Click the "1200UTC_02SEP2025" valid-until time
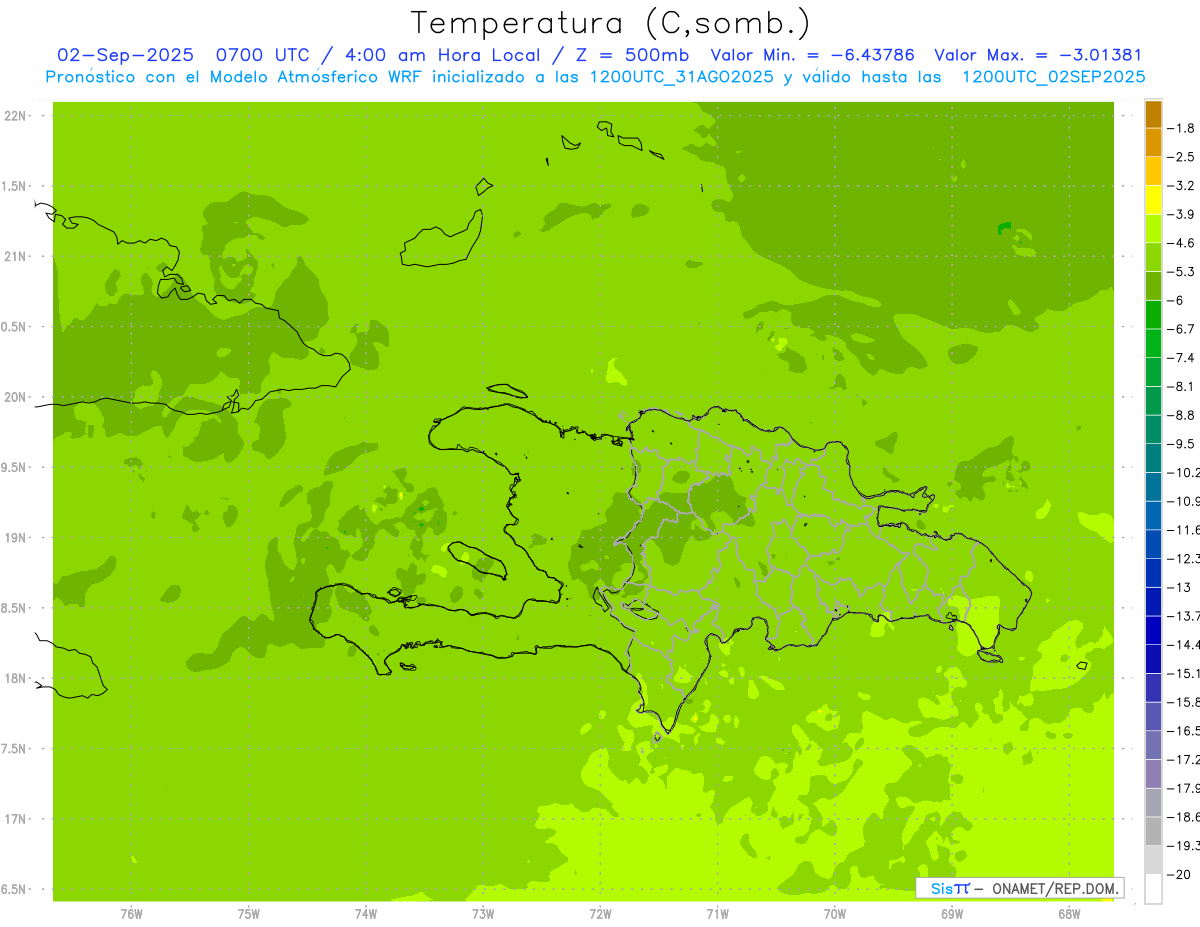The height and width of the screenshot is (927, 1200). click(1053, 77)
